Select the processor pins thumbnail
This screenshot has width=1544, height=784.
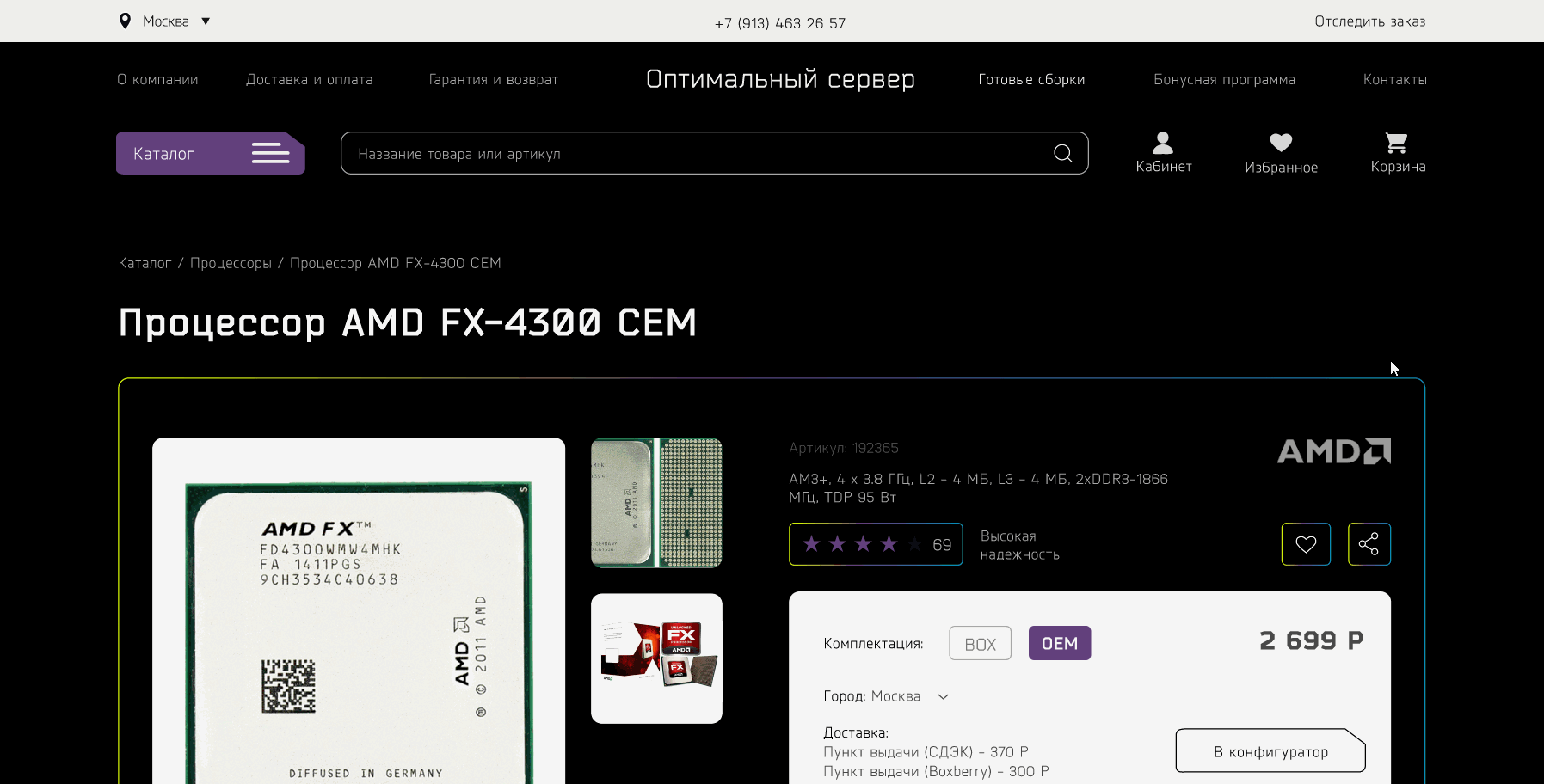[656, 503]
